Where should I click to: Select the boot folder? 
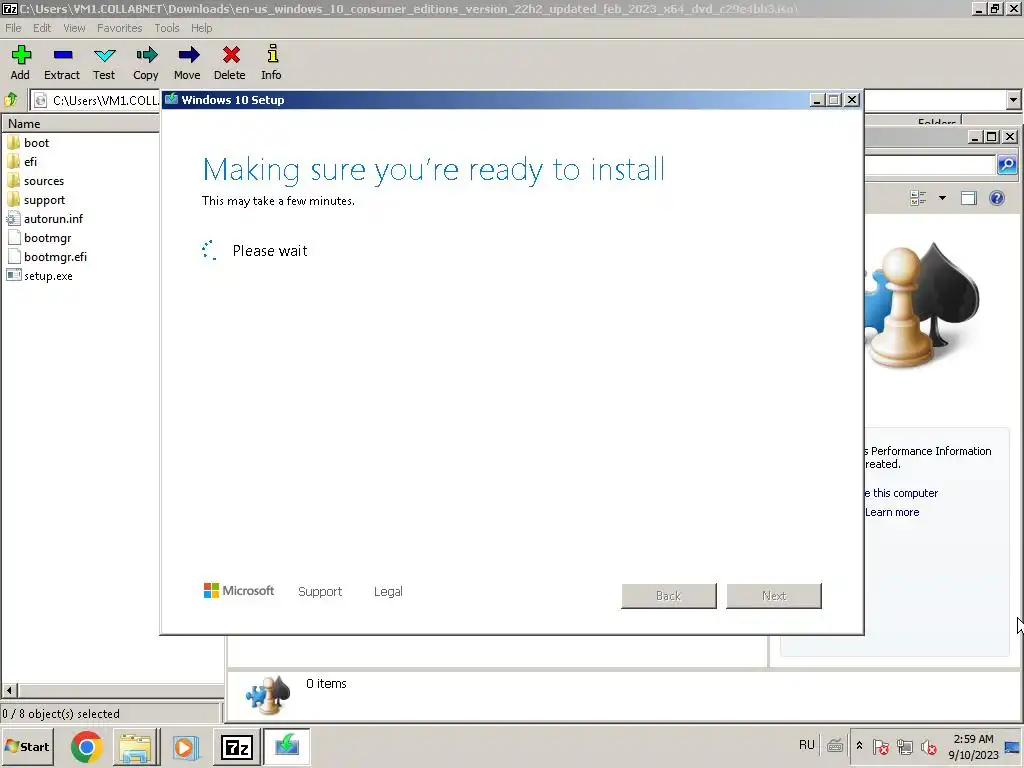point(28,142)
